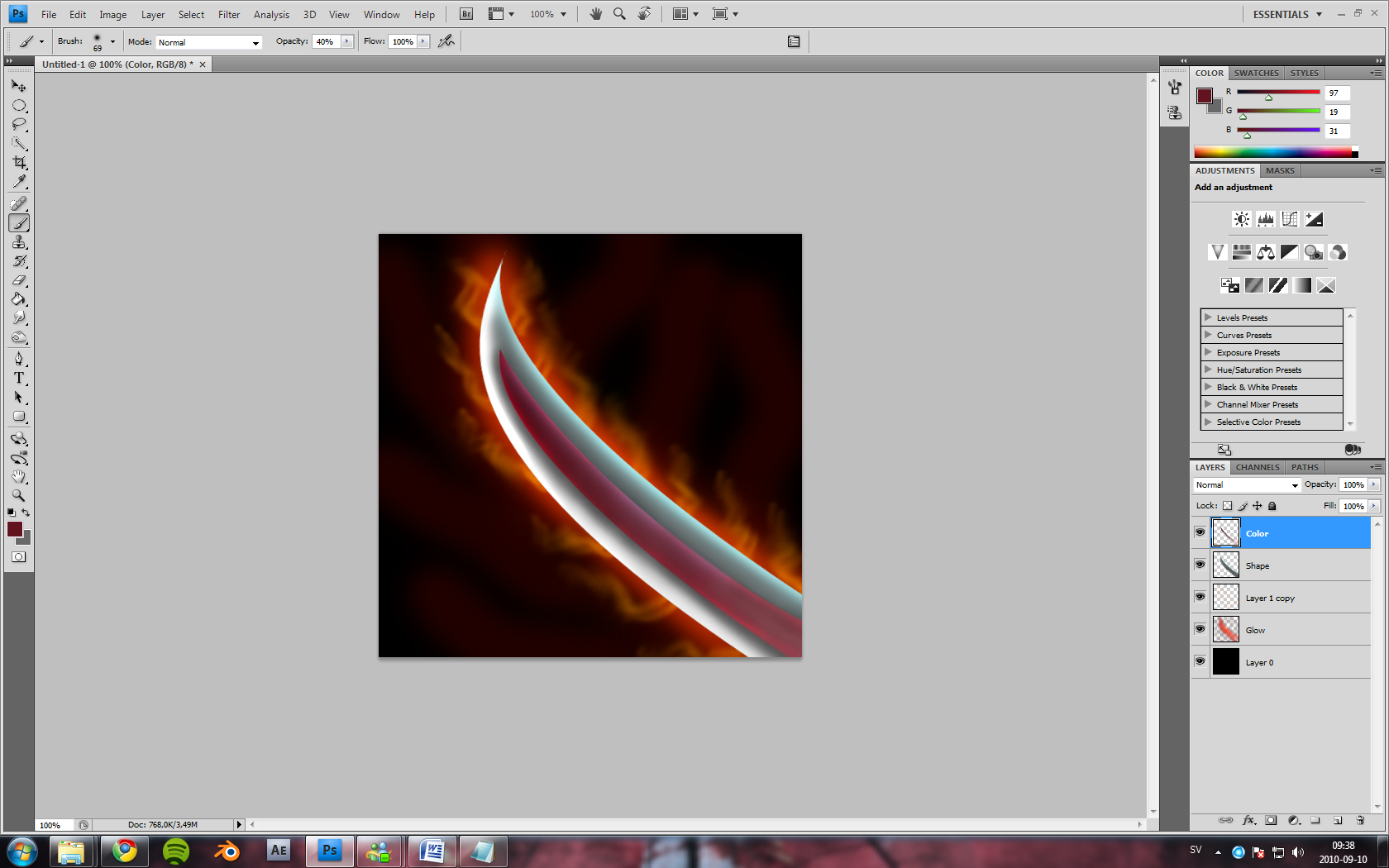Close the Untitled-1 document tab
1389x868 pixels.
202,64
